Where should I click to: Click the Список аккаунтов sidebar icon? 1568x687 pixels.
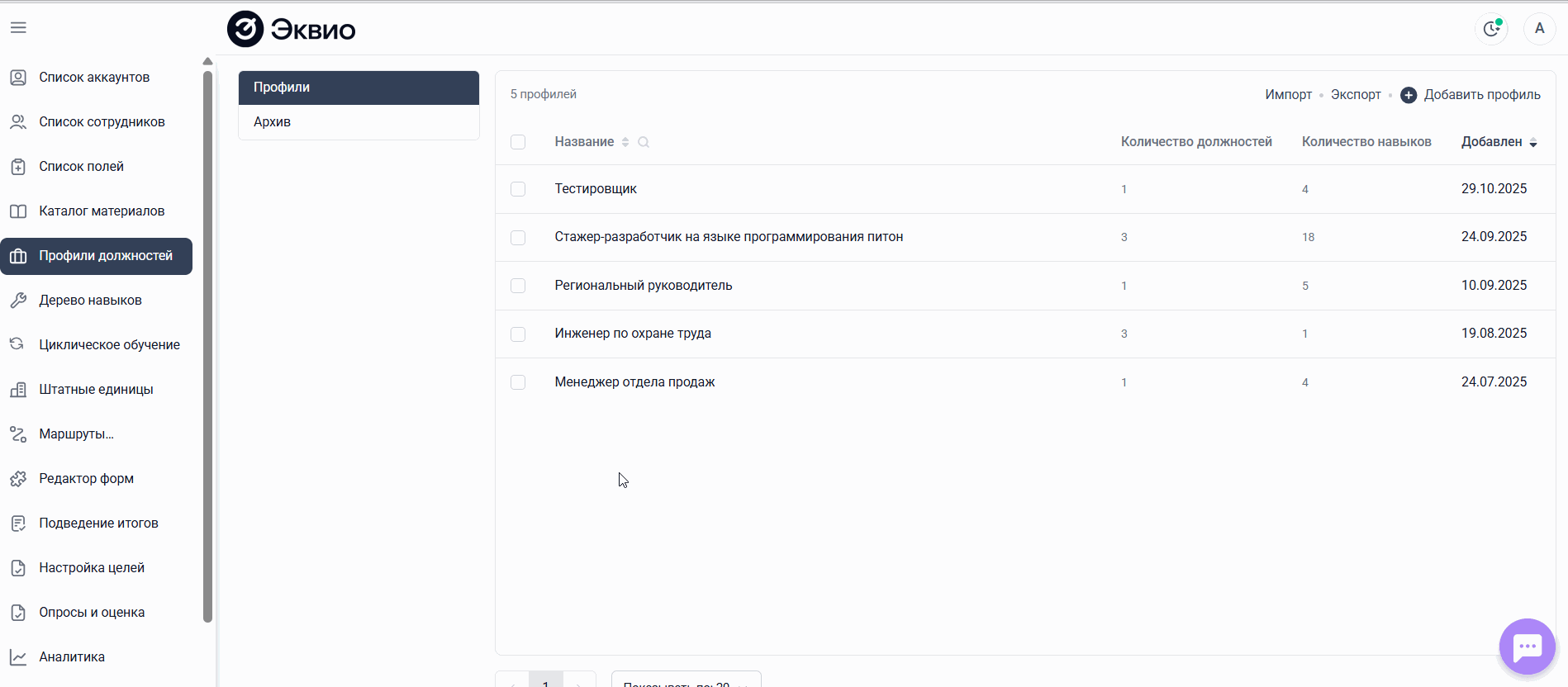click(x=18, y=78)
